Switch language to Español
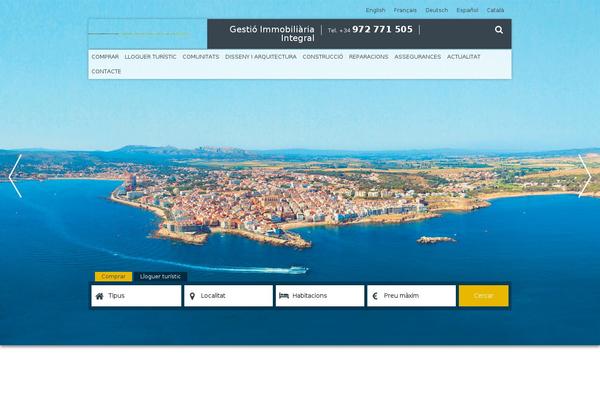 [467, 10]
